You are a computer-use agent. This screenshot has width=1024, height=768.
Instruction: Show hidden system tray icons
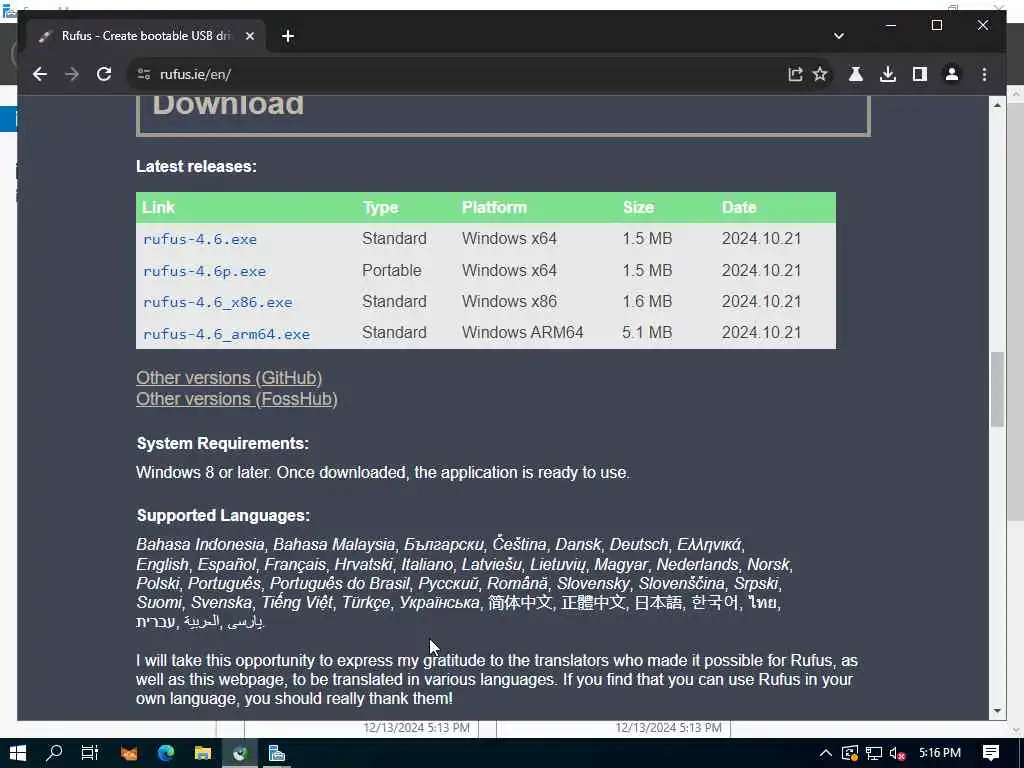tap(825, 753)
